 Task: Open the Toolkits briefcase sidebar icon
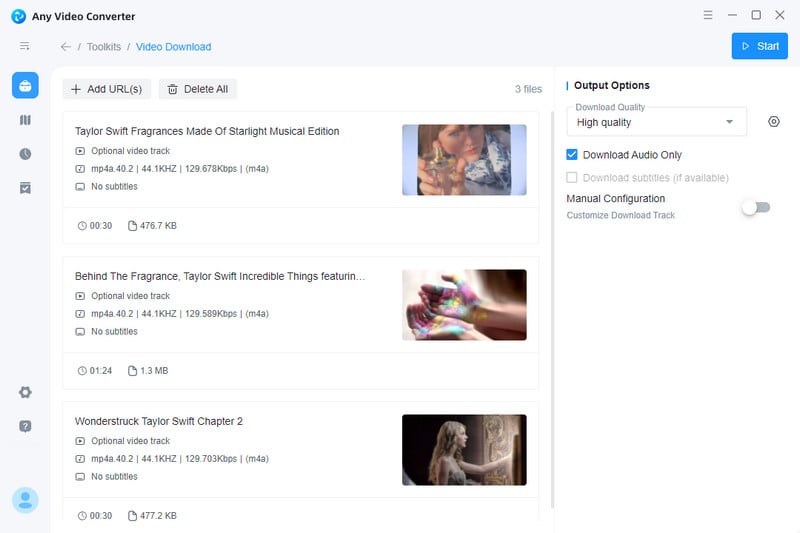[25, 86]
